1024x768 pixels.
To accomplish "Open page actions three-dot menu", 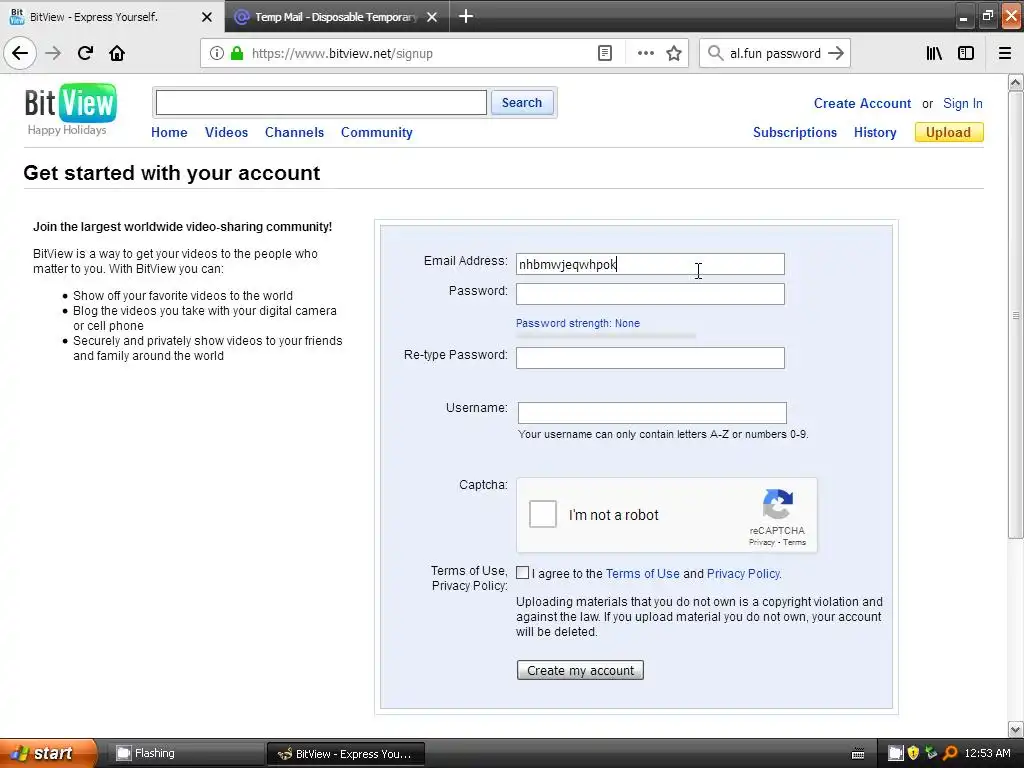I will 645,54.
